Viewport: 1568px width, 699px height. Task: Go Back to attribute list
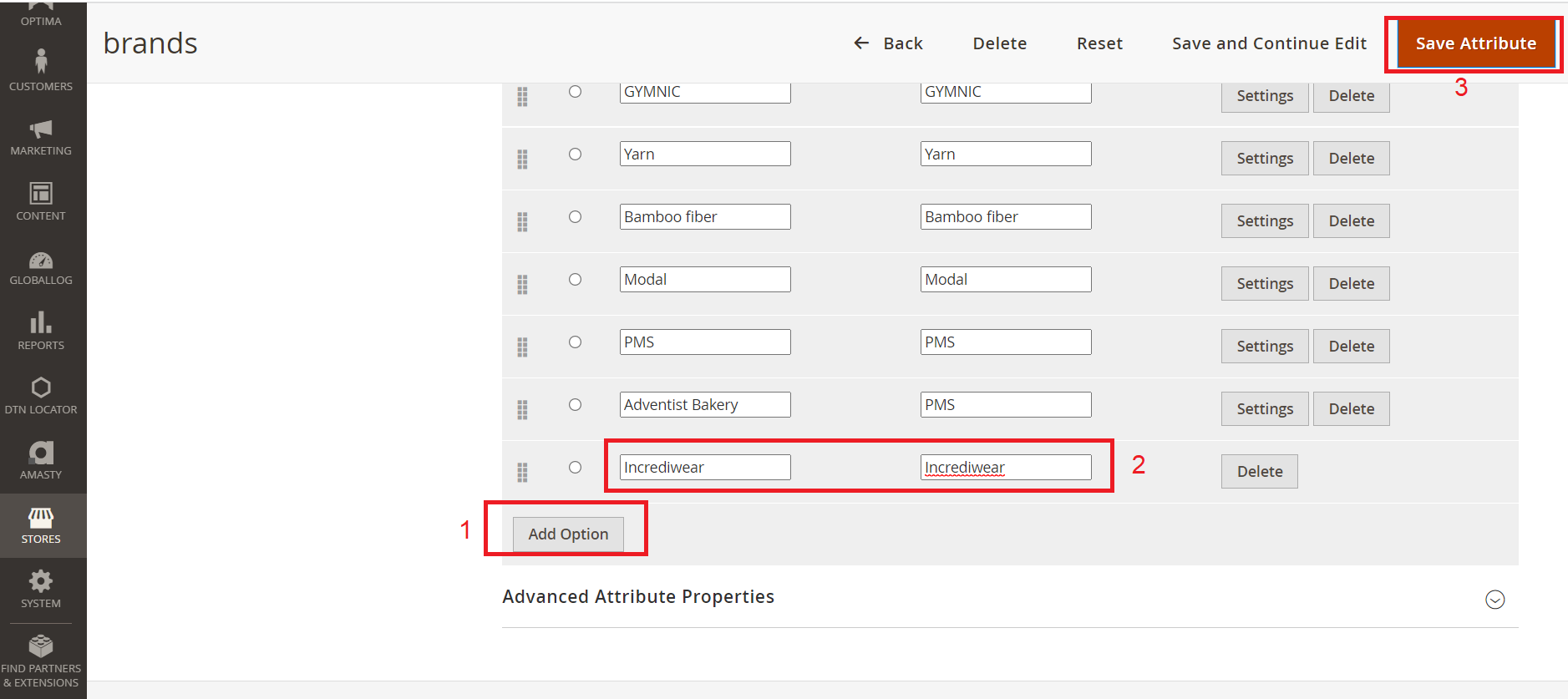(x=887, y=43)
